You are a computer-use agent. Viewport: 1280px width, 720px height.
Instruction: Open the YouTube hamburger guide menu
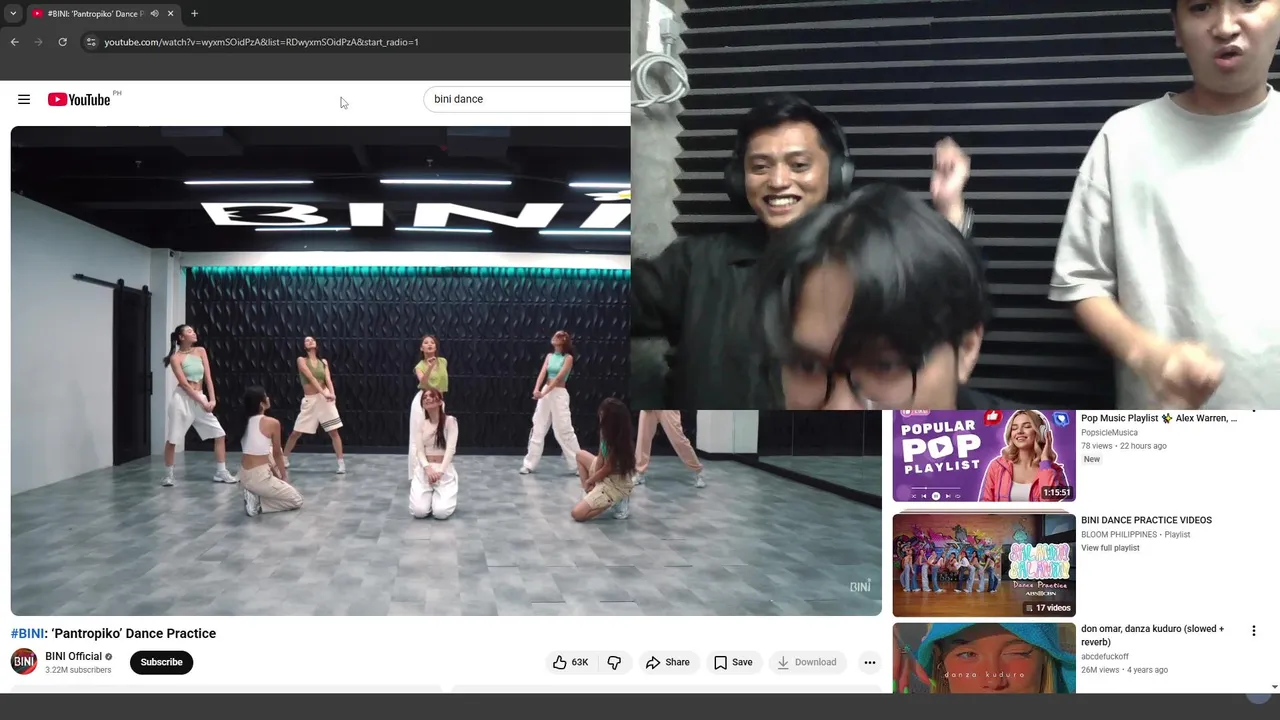24,99
